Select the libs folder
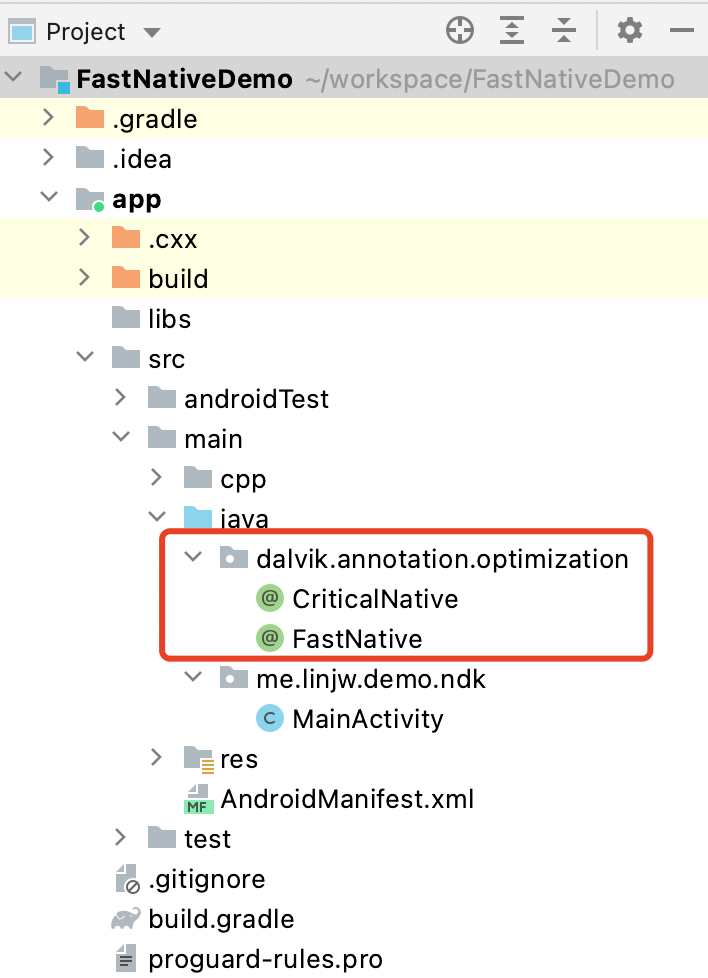 [169, 319]
